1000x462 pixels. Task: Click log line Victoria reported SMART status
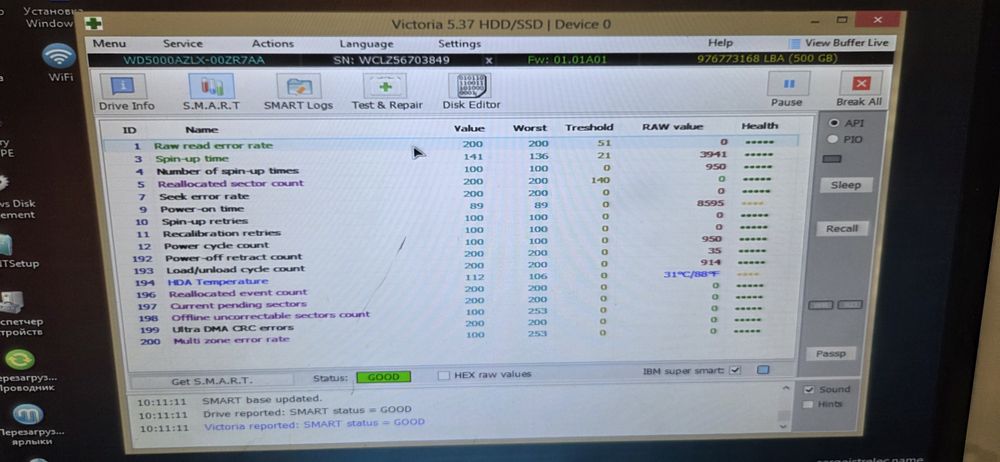[x=314, y=423]
